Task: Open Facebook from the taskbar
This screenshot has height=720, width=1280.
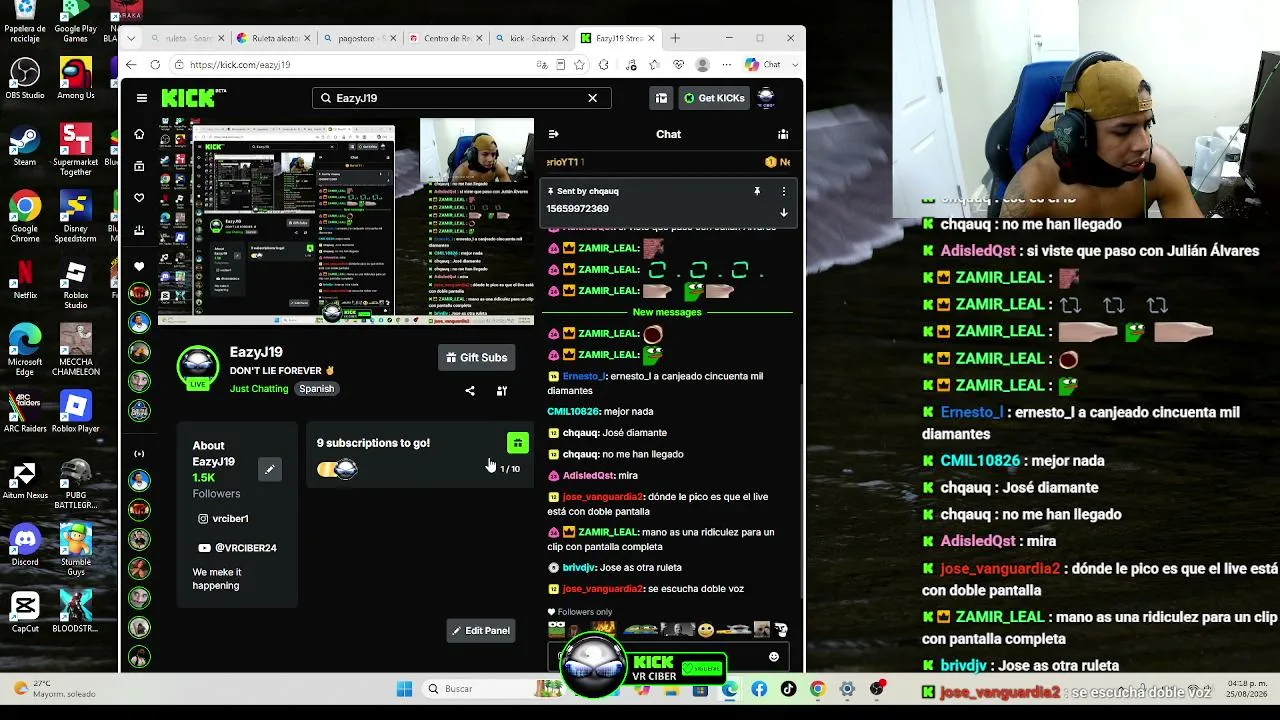Action: [759, 689]
